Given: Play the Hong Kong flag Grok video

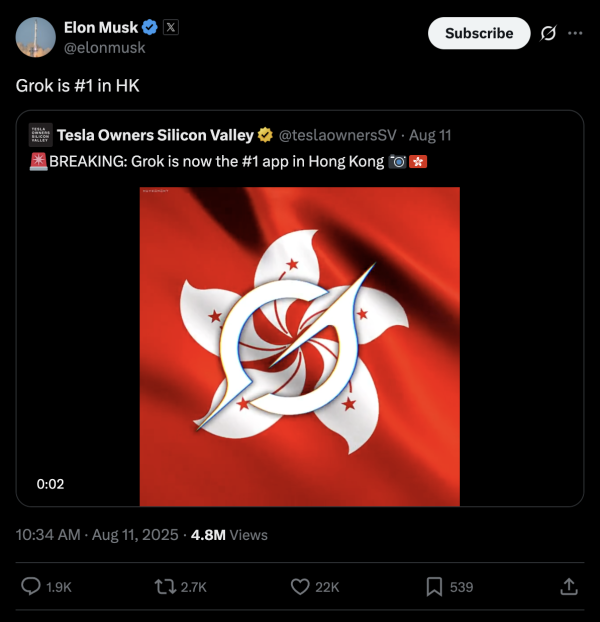Looking at the screenshot, I should pyautogui.click(x=299, y=346).
